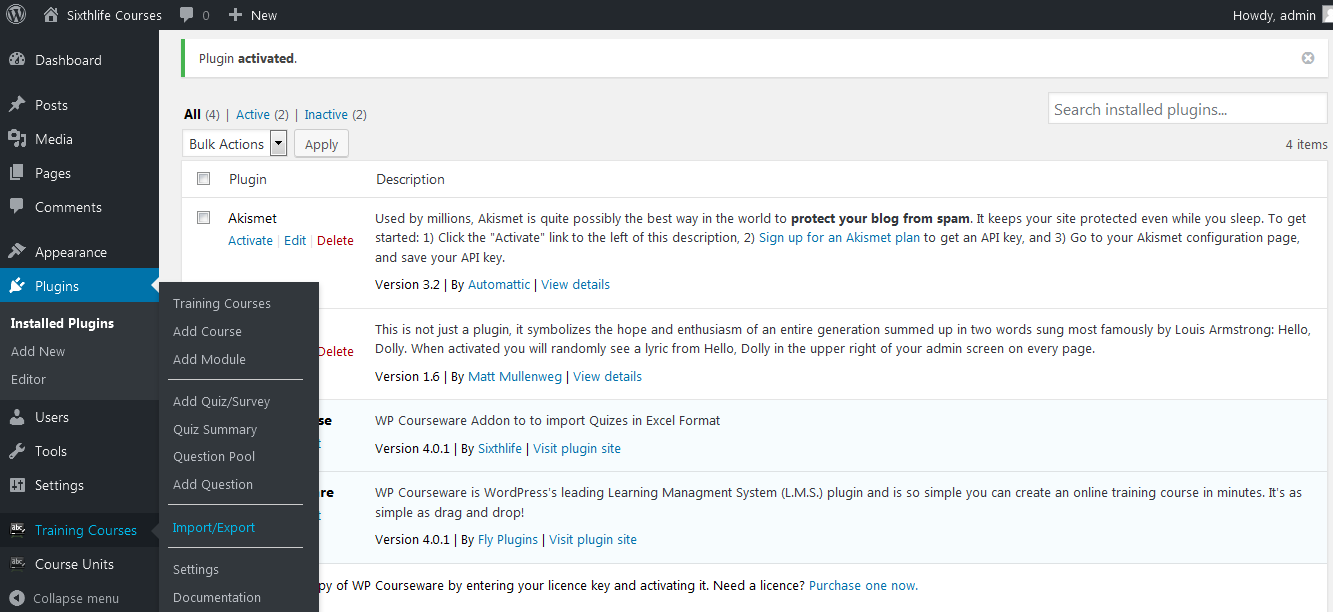This screenshot has height=612, width=1333.
Task: Filter plugins by the Inactive tab
Action: [x=326, y=115]
